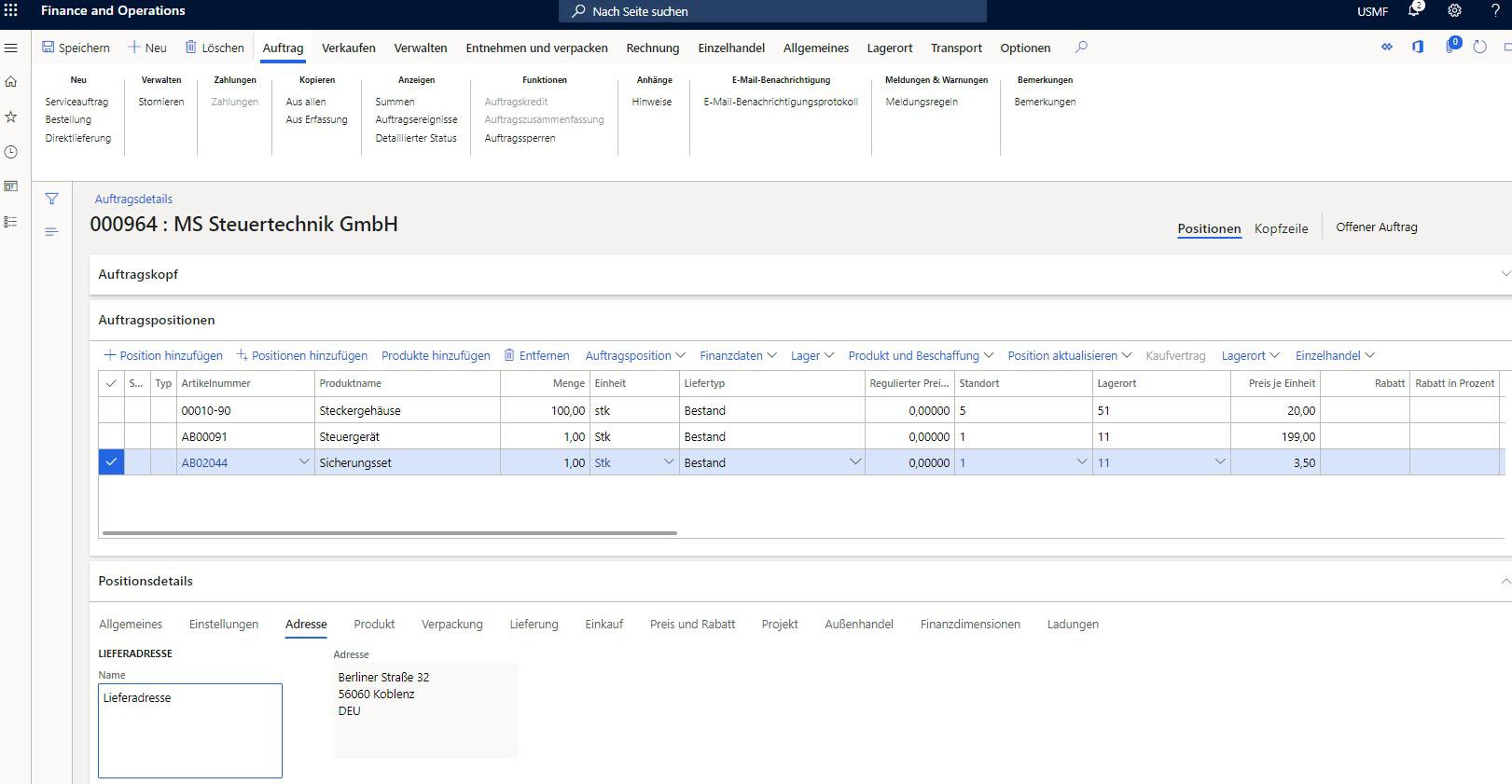Uncheck the Sicherungsset row checkbox
The height and width of the screenshot is (784, 1512).
111,461
